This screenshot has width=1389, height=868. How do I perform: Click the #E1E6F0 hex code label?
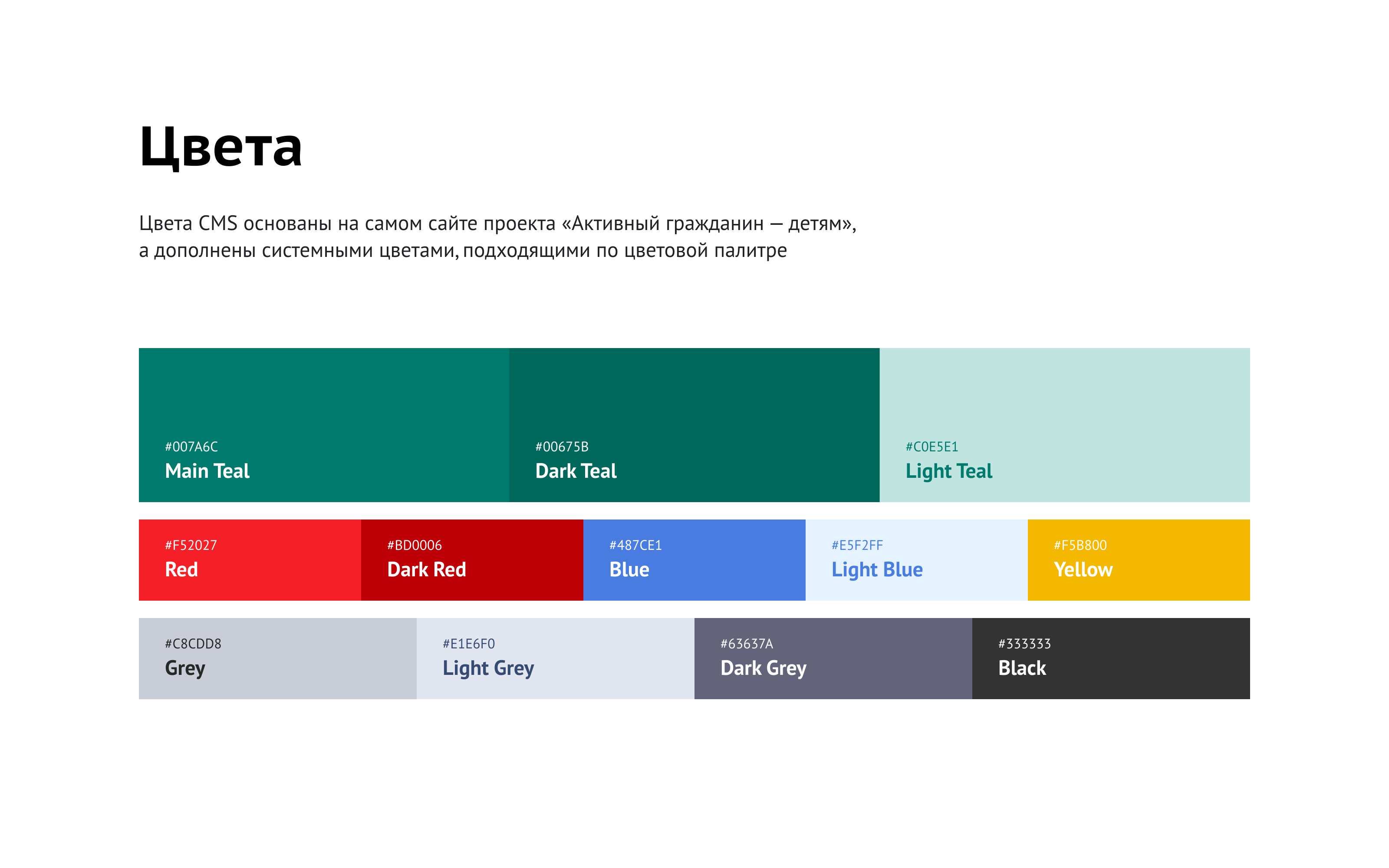(x=468, y=644)
